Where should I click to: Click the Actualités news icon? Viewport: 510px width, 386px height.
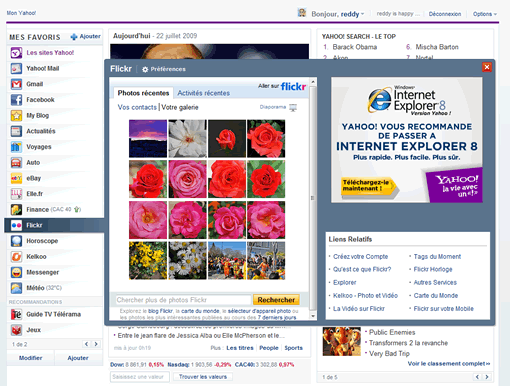[16, 131]
